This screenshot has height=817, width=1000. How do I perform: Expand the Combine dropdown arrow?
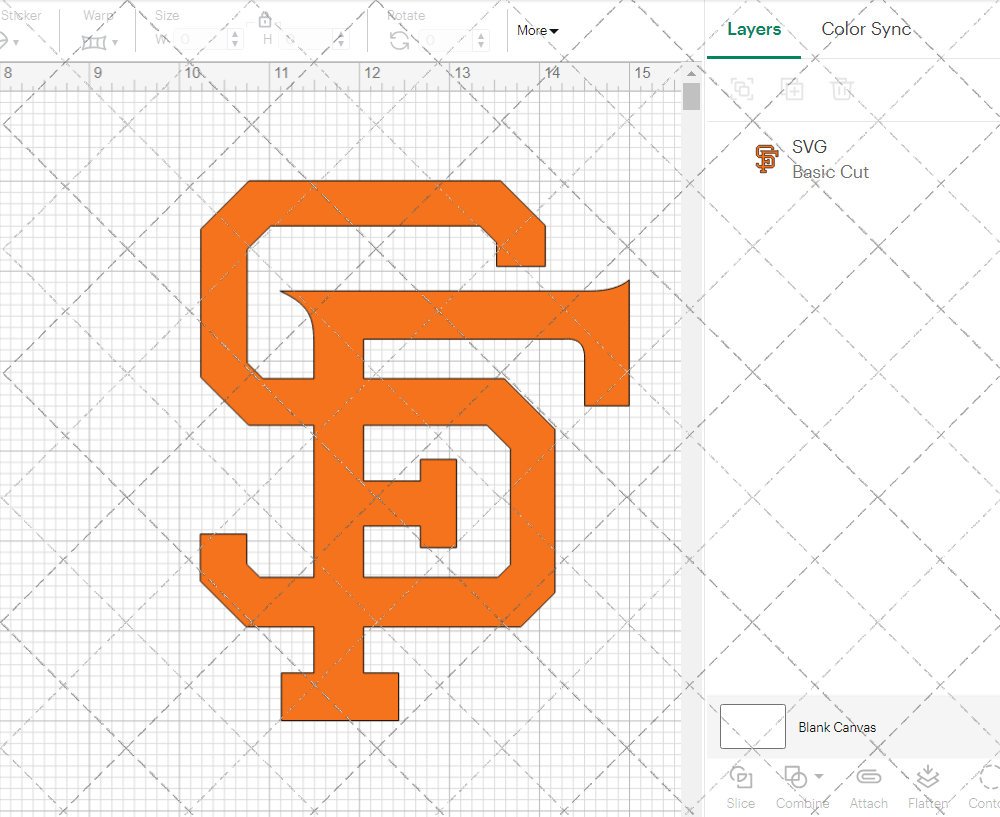click(819, 776)
